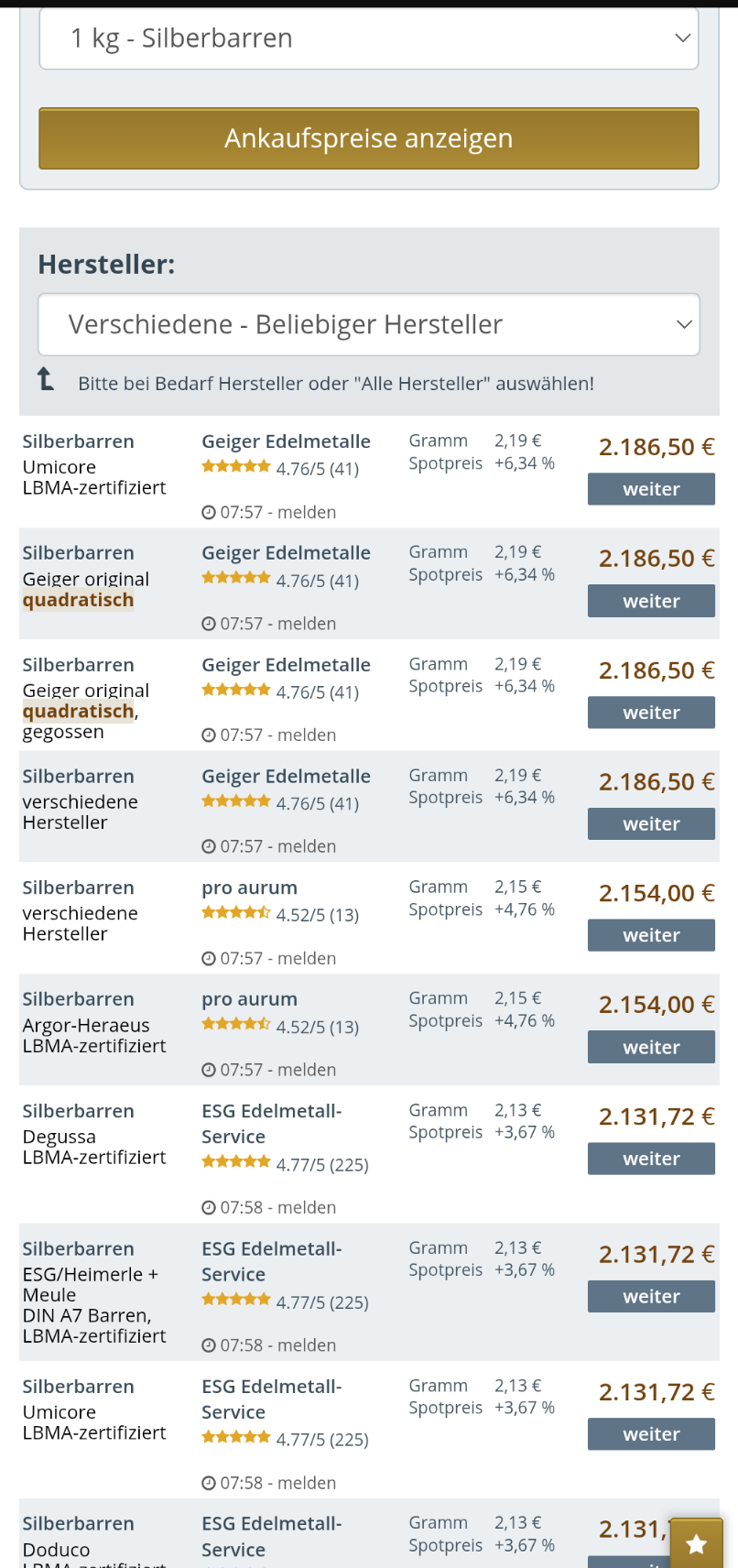
Task: Click star rating in the ESG Degussa row
Action: point(236,1163)
